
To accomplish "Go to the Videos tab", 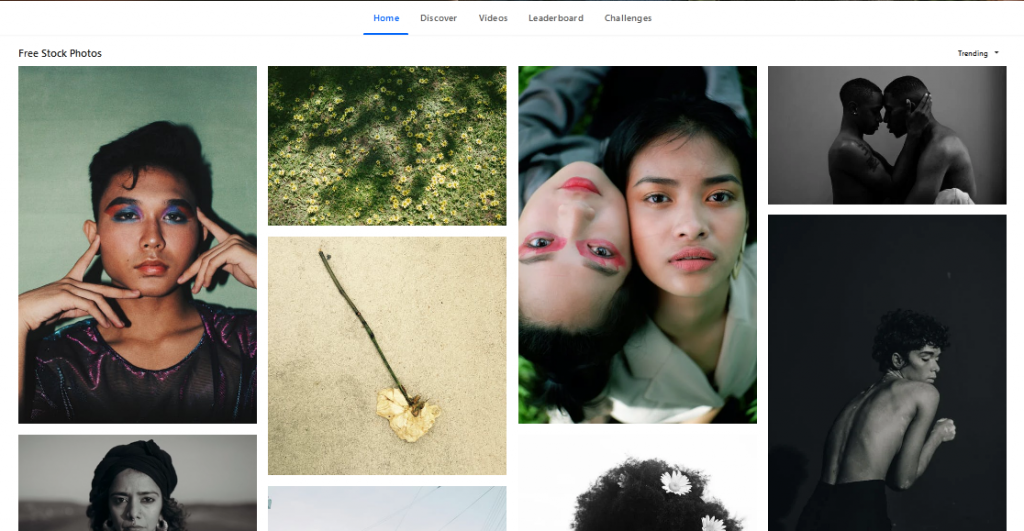I will coord(493,18).
